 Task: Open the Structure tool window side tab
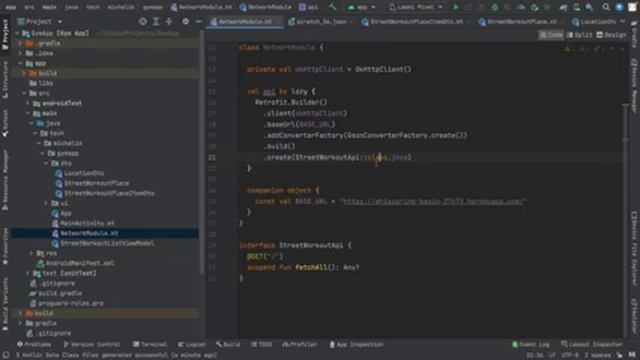click(5, 80)
